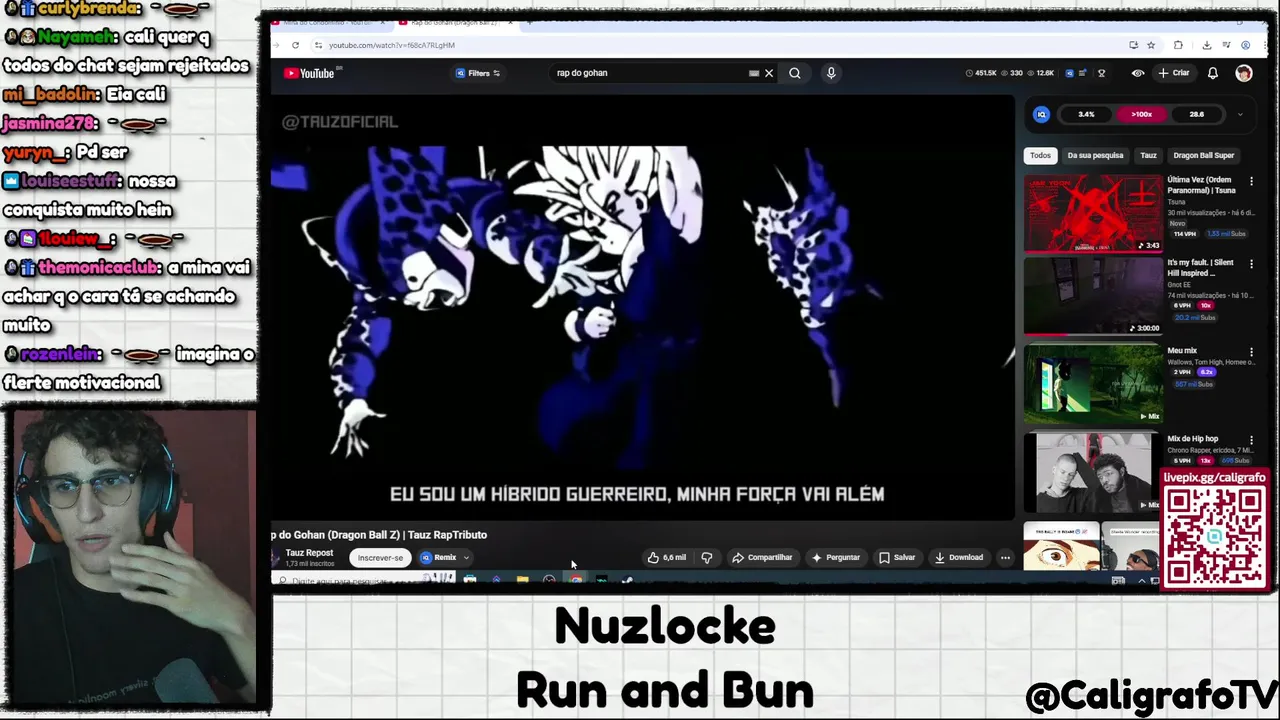The width and height of the screenshot is (1280, 720).
Task: Expand the Remix dropdown arrow
Action: [466, 558]
